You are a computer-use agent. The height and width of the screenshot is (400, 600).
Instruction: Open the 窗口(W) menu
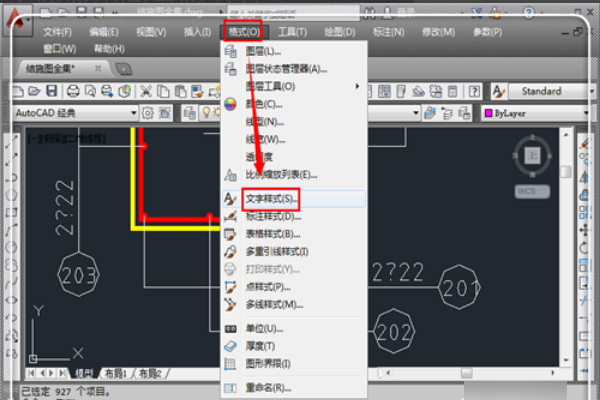point(60,49)
